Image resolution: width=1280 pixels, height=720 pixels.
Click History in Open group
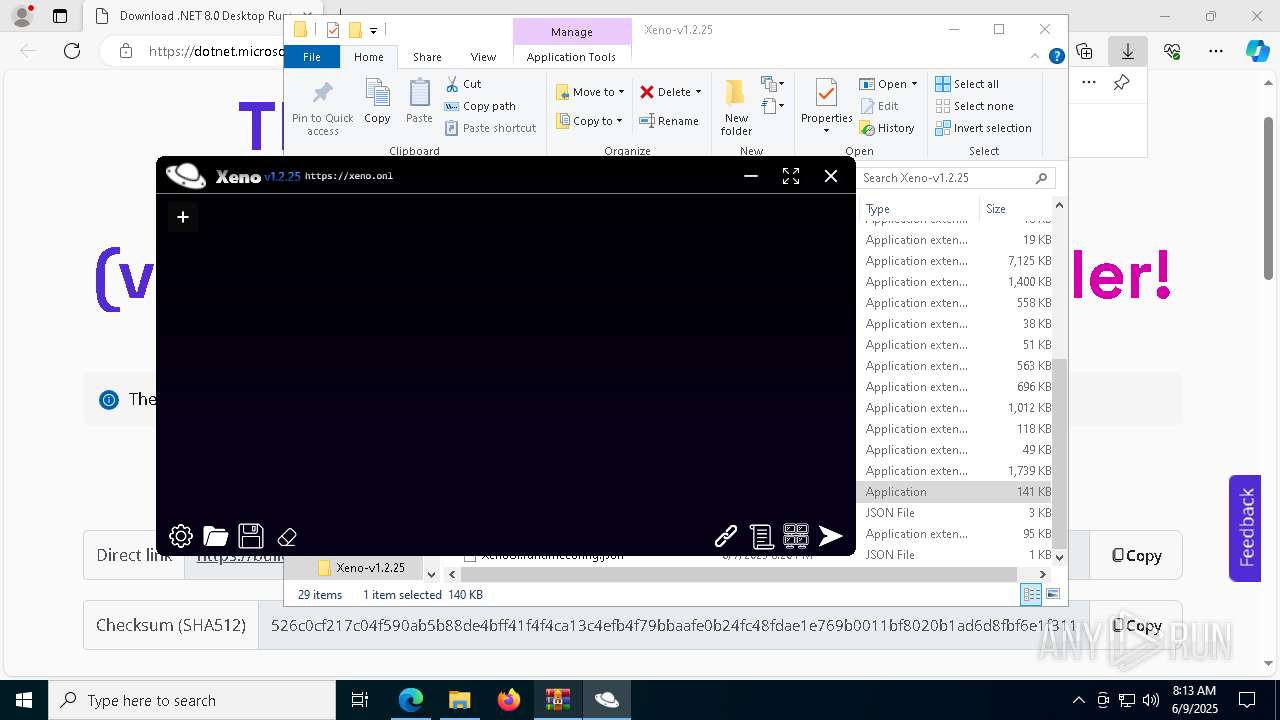[887, 128]
